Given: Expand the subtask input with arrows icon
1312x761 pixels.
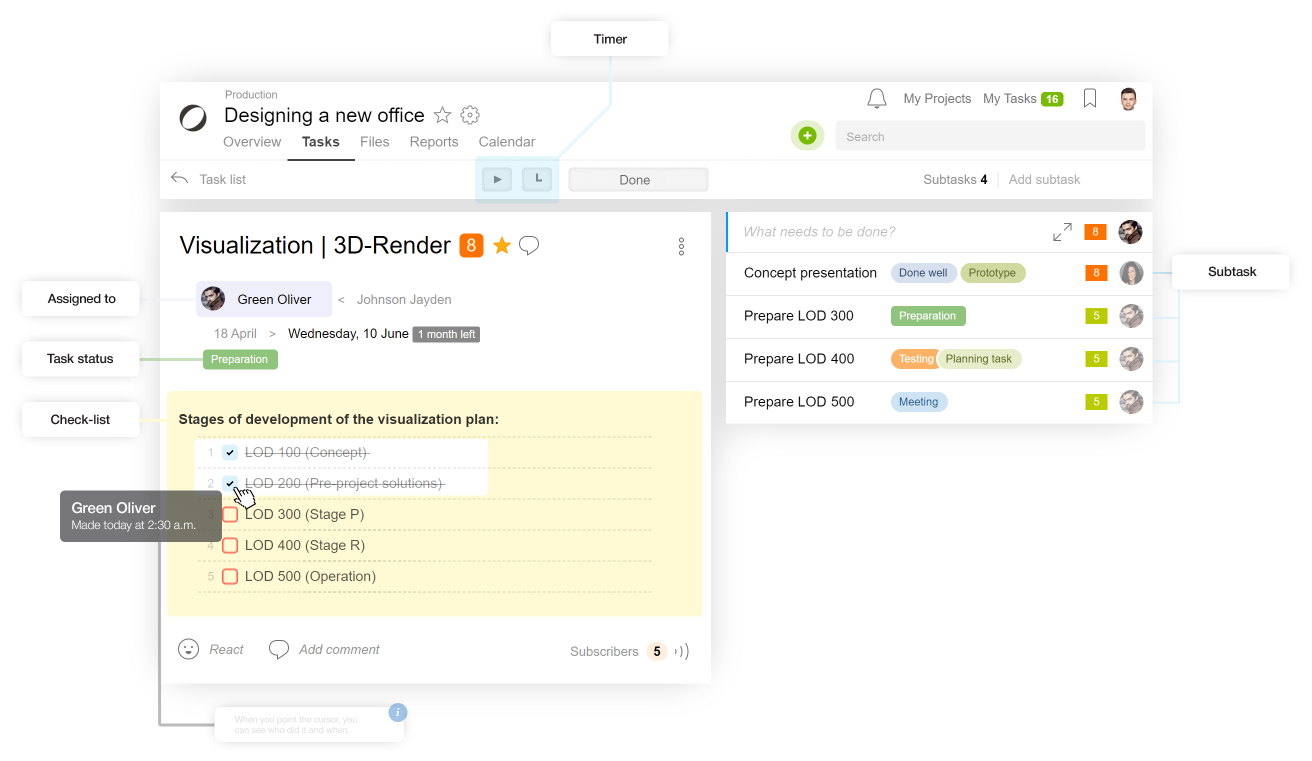Looking at the screenshot, I should click(x=1062, y=232).
